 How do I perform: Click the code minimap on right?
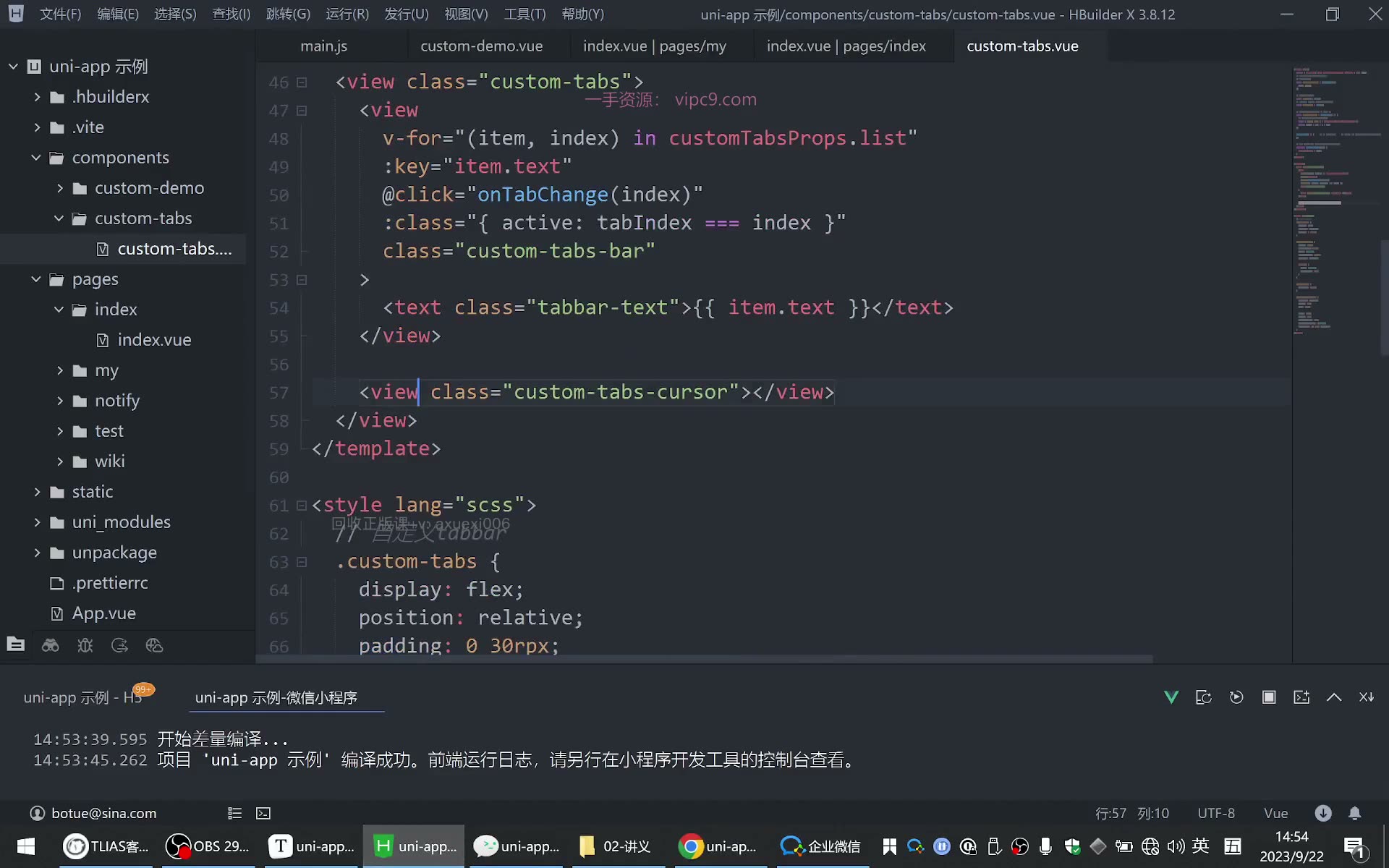(1336, 203)
